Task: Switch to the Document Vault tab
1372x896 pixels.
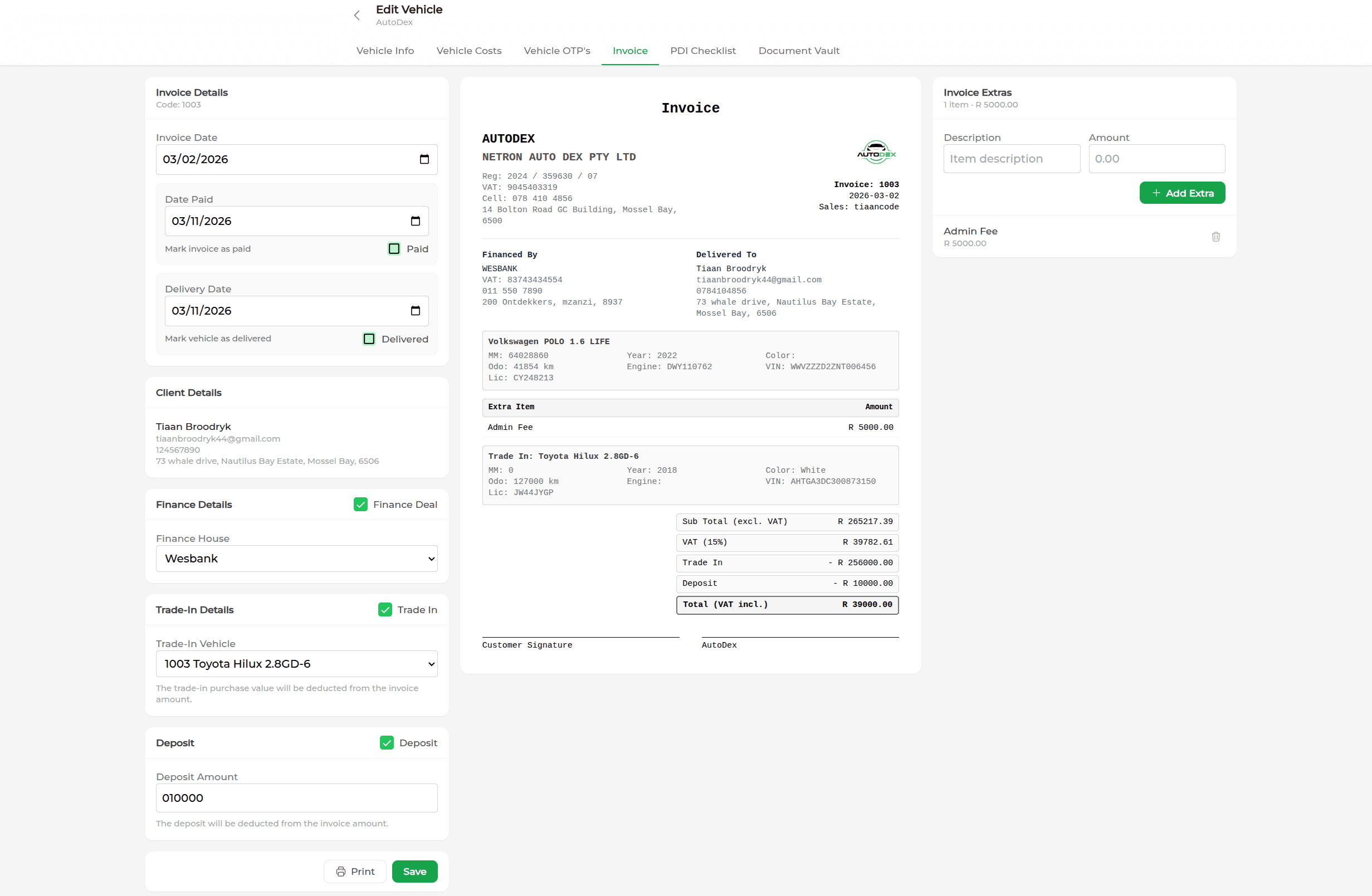Action: (799, 51)
